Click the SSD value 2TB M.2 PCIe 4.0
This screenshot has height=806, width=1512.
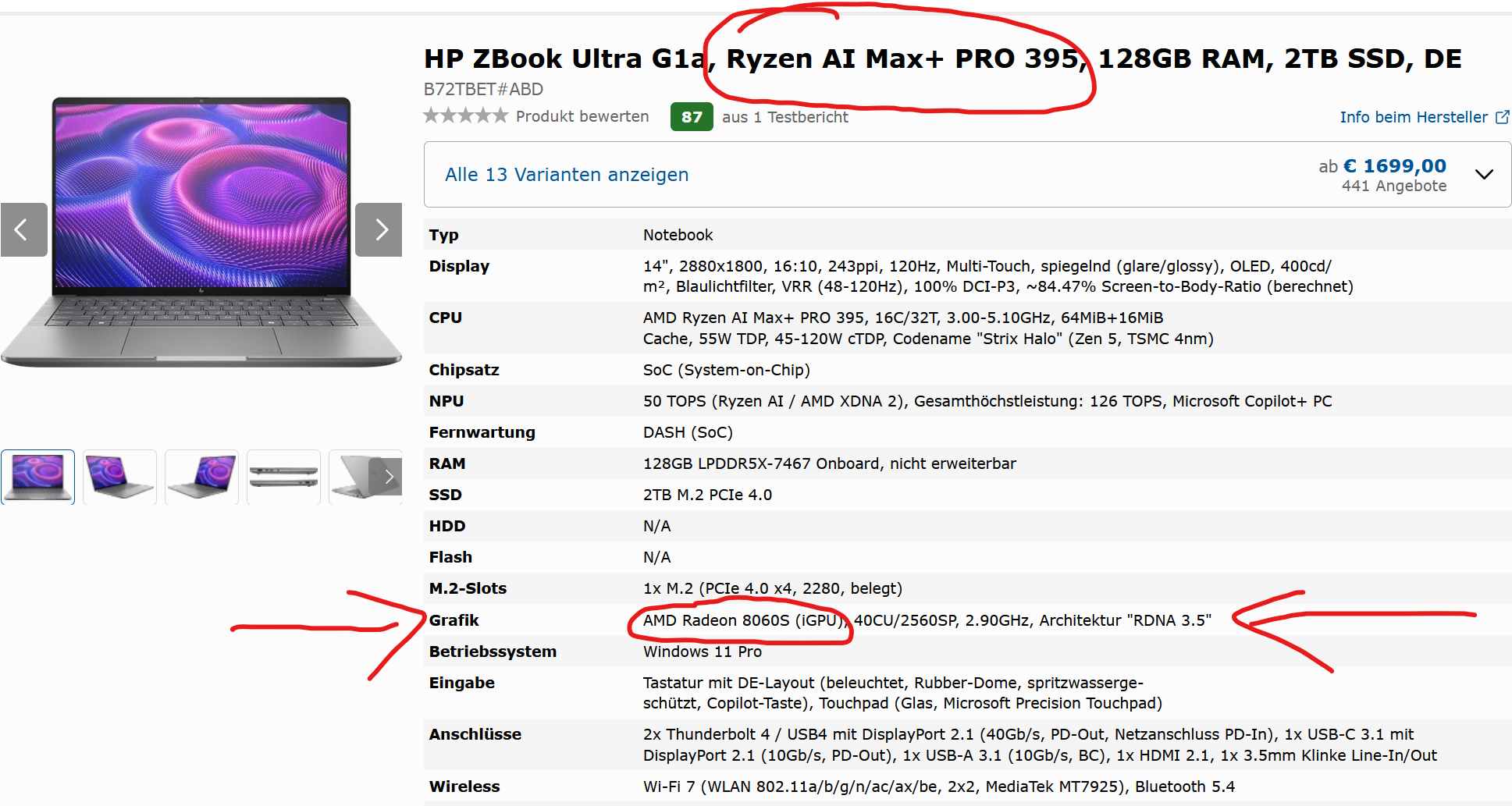(x=707, y=495)
